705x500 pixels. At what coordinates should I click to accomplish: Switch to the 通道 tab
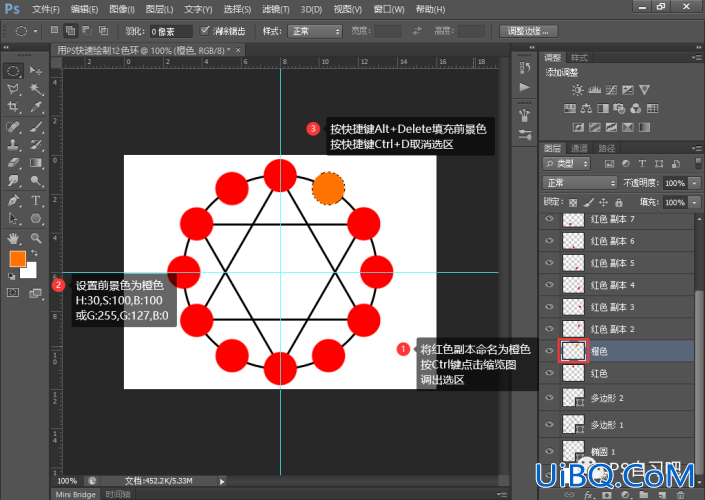pos(579,148)
